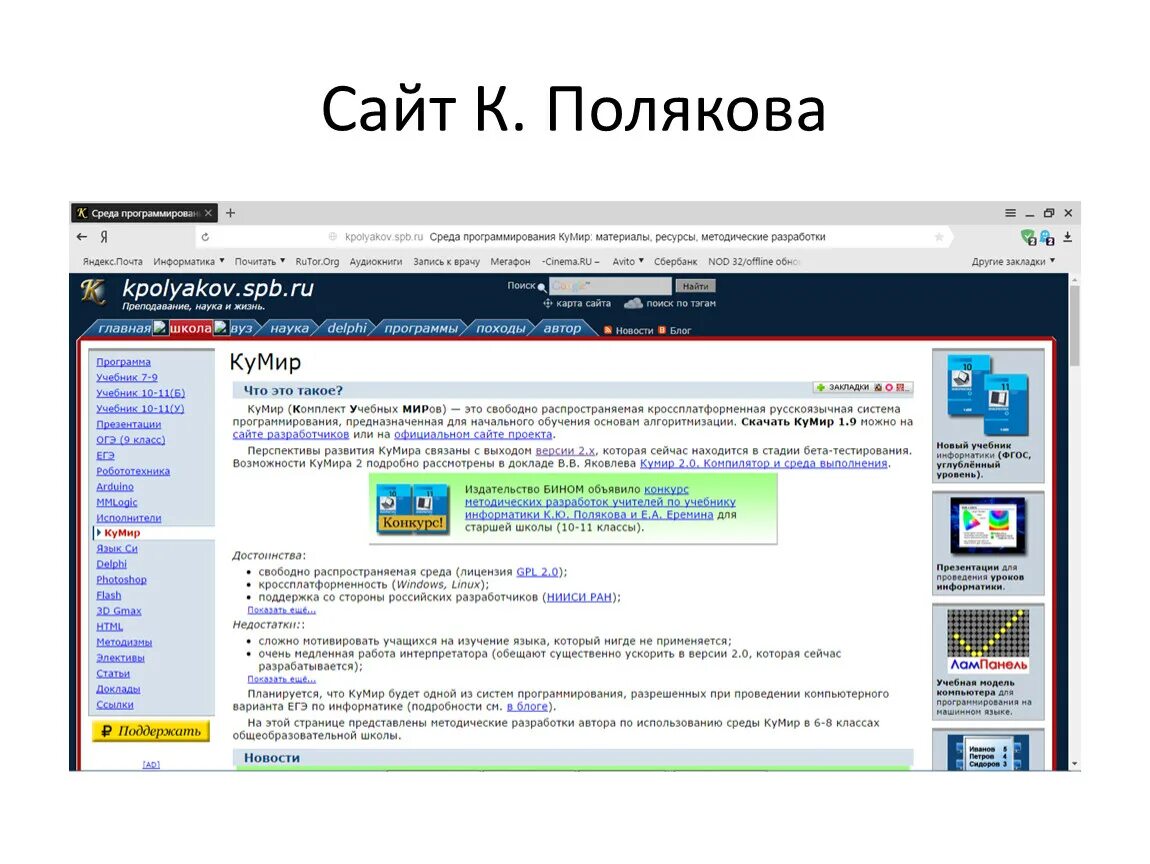Open поиск по тэгам cloud link

[670, 303]
